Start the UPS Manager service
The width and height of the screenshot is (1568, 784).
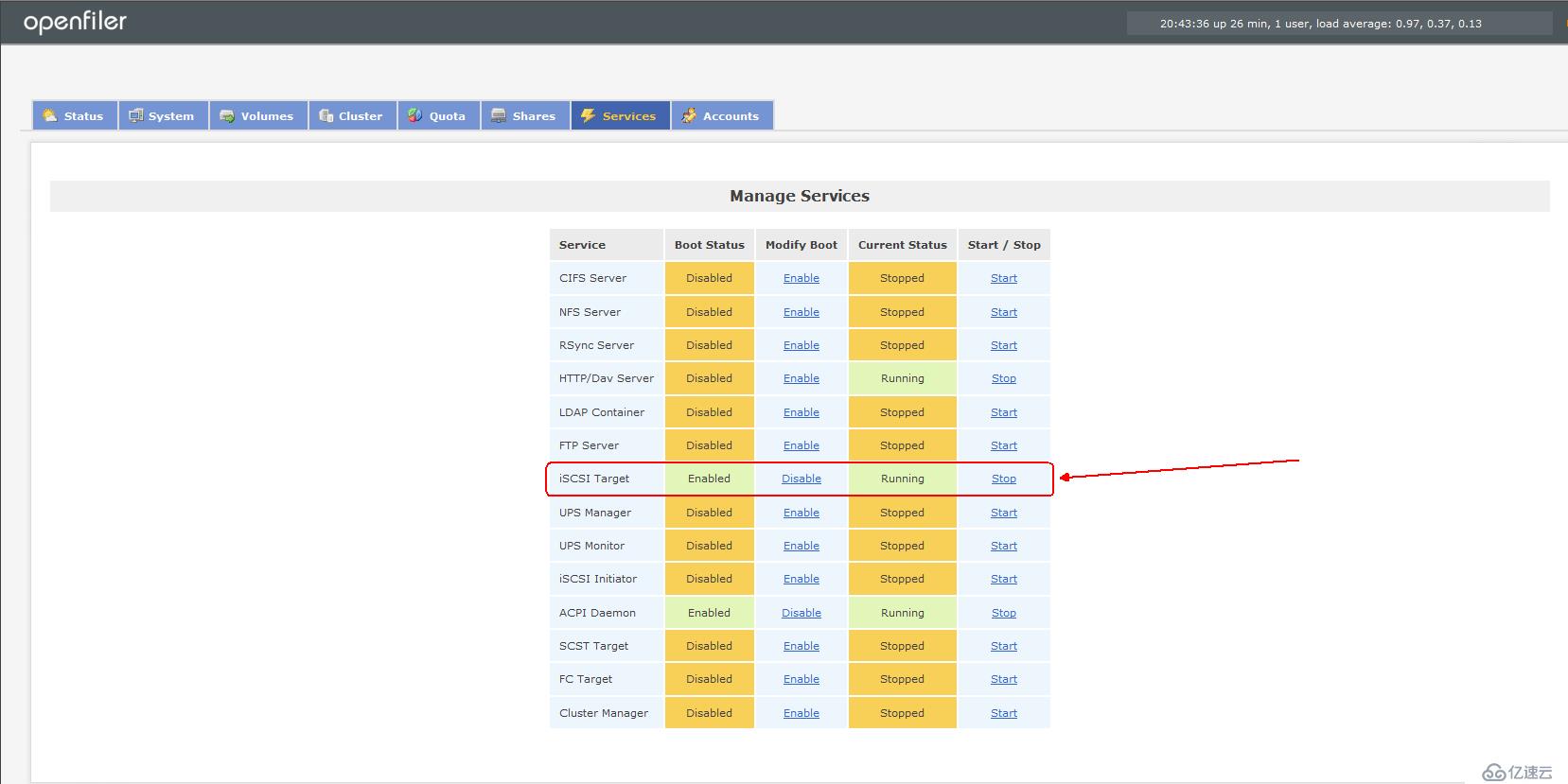coord(1004,513)
